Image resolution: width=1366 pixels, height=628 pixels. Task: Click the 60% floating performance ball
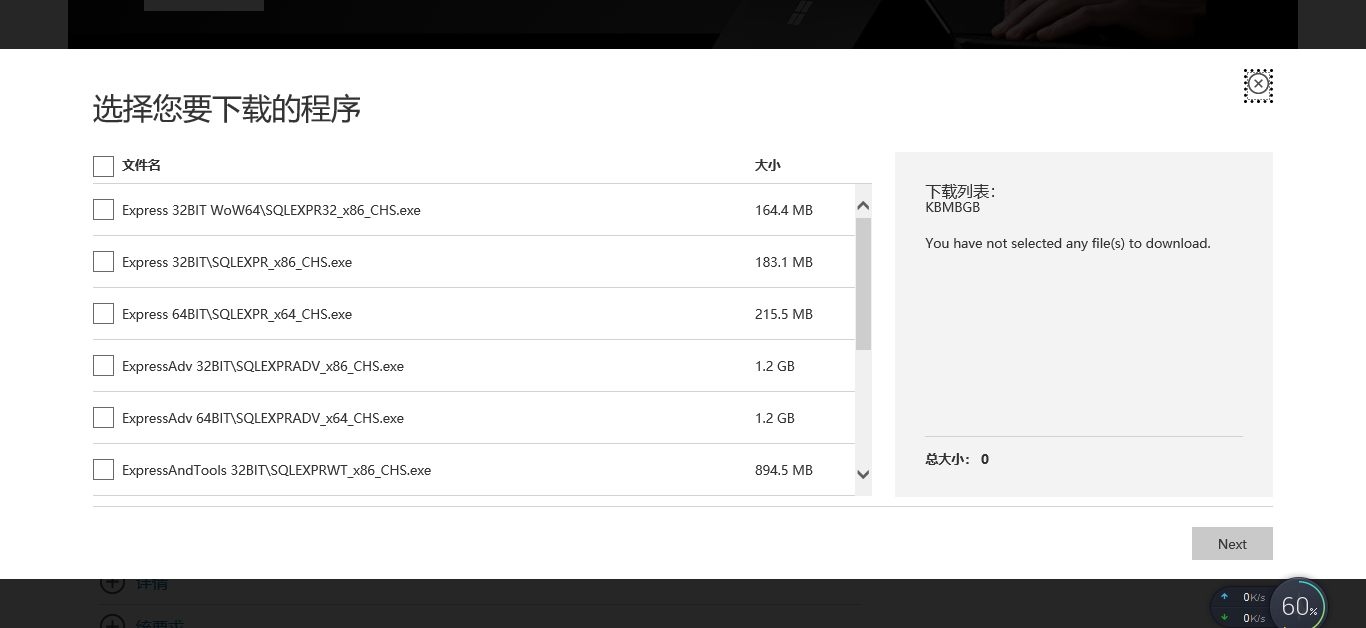[x=1298, y=604]
